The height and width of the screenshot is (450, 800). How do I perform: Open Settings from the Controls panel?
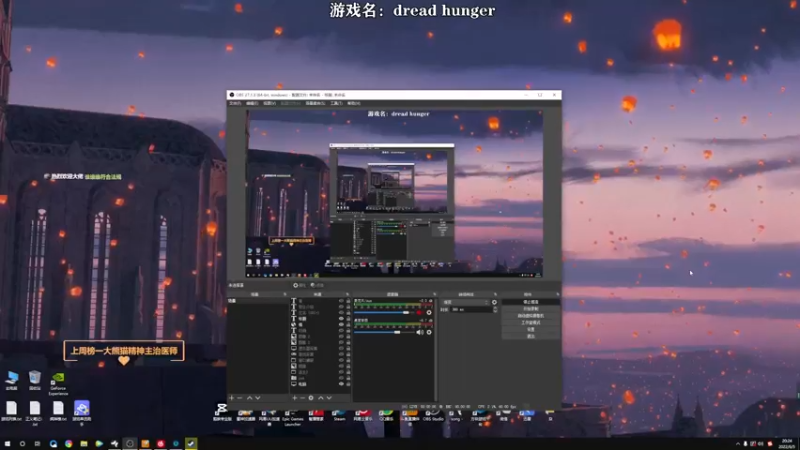point(531,330)
